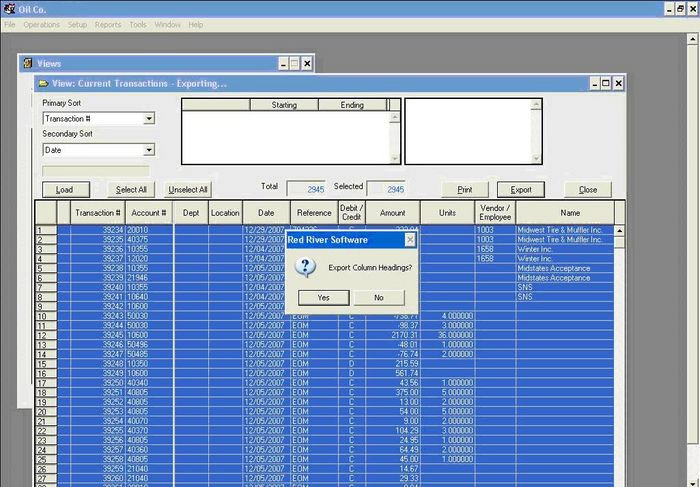Click the question mark icon in dialog
This screenshot has width=700, height=487.
point(306,267)
